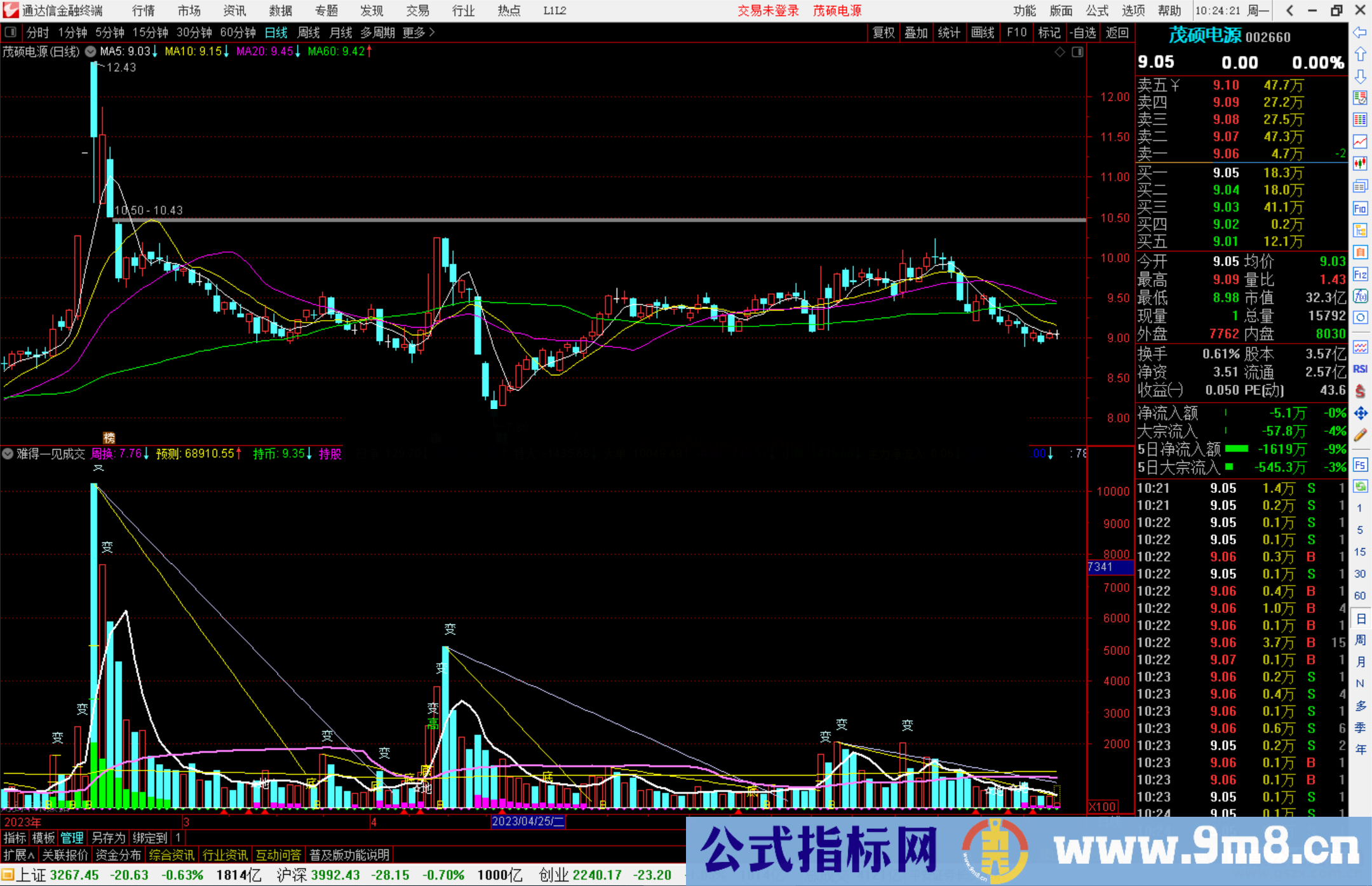Toggle the round marker beside 难得一见成交
Viewport: 1372px width, 886px height.
coord(8,453)
